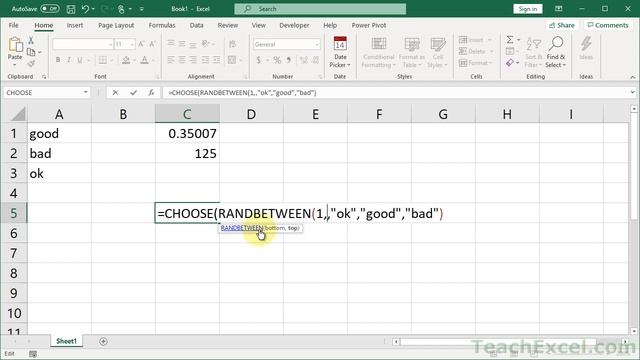Open the Font Color dropdown arrow
The width and height of the screenshot is (640, 360).
coord(154,60)
